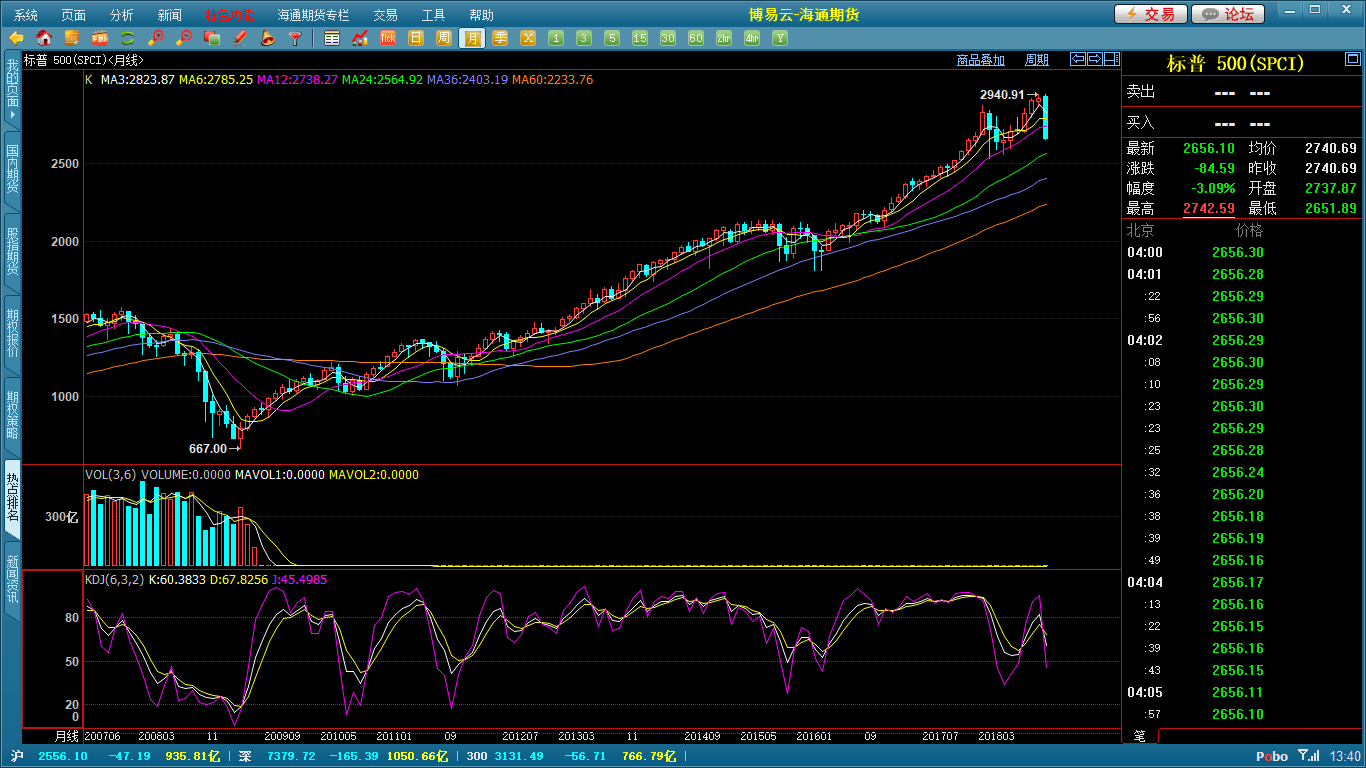Image resolution: width=1366 pixels, height=768 pixels.
Task: Zoom out with the minus magnifier icon
Action: click(x=184, y=38)
